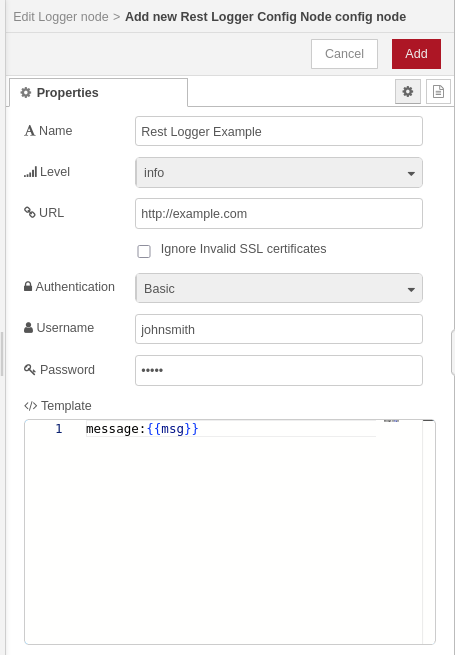Click line number 1 in the template gutter
Viewport: 455px width, 655px height.
point(59,429)
